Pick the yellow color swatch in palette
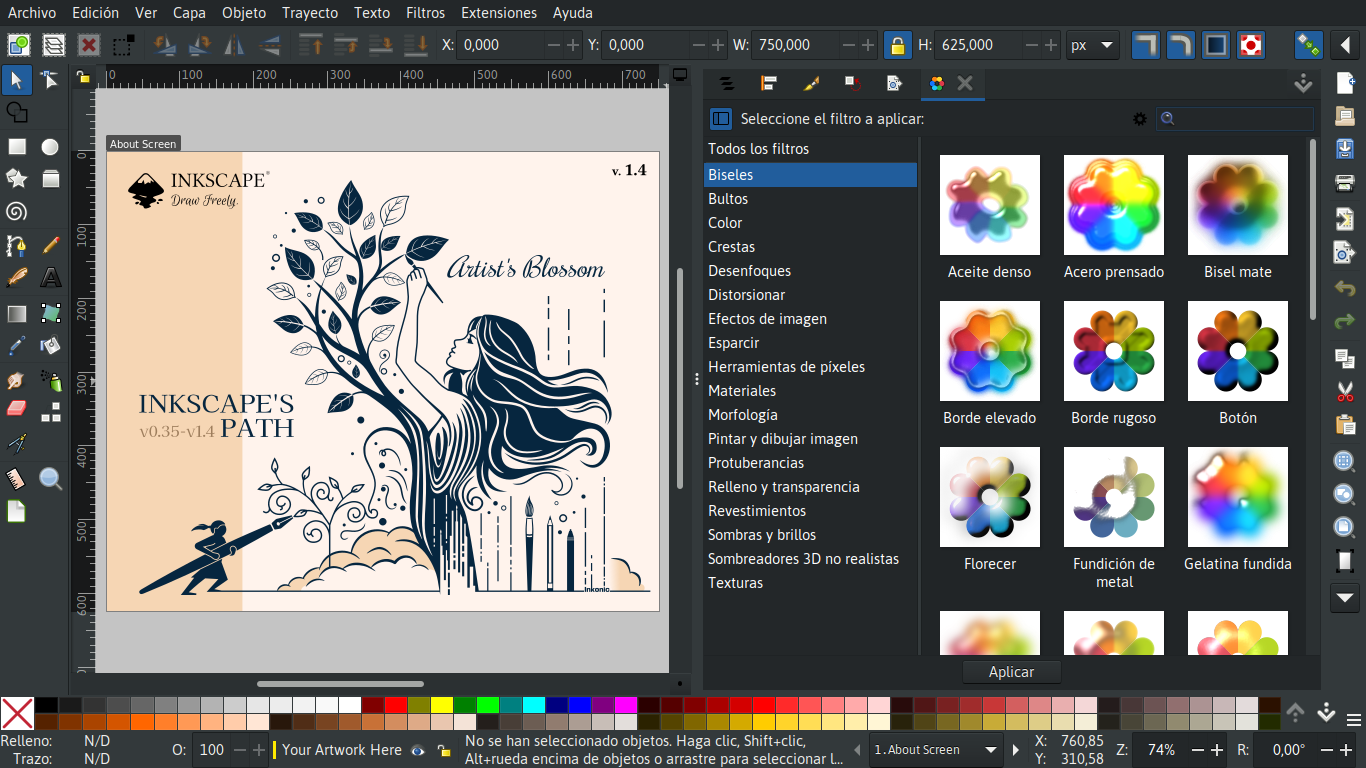Screen dimensions: 1366x768 point(441,705)
